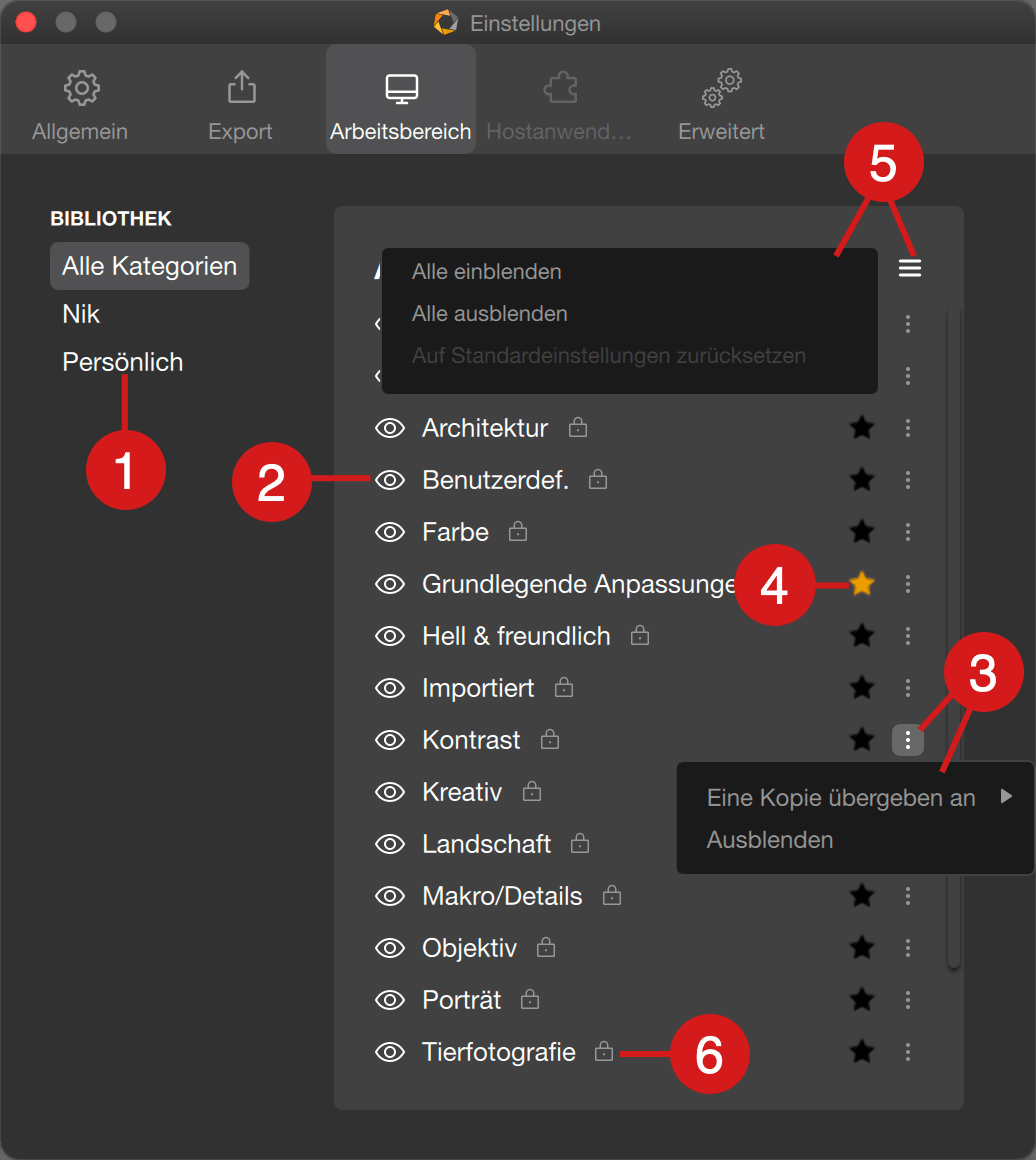Click the vertical scrollbar of category list

coord(954,636)
